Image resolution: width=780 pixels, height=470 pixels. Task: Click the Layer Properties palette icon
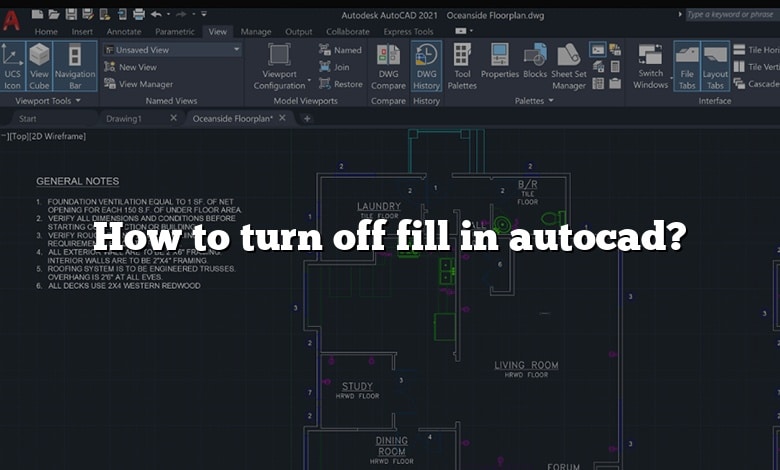(x=598, y=67)
